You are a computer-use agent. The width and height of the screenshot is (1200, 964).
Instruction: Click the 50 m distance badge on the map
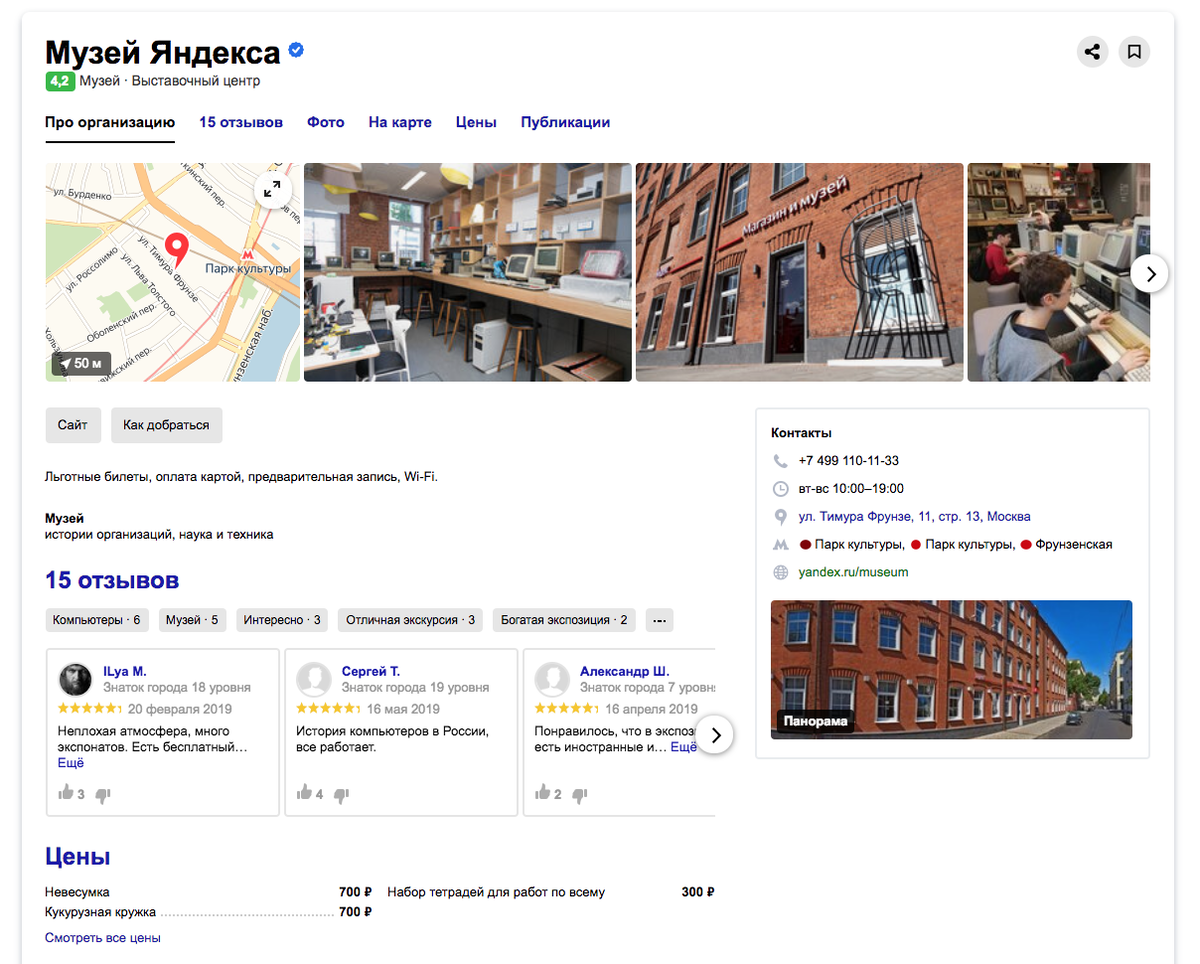coord(82,363)
